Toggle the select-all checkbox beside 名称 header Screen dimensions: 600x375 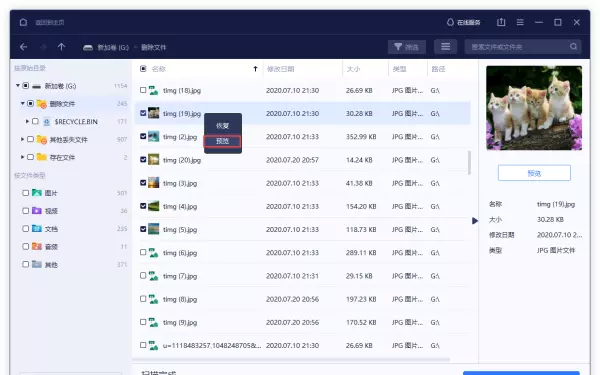(143, 68)
